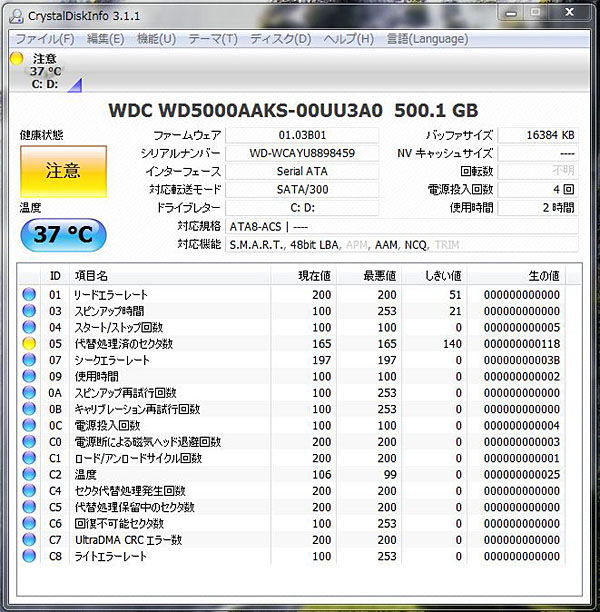600x612 pixels.
Task: Click blue status icon for ID 09
Action: (29, 376)
